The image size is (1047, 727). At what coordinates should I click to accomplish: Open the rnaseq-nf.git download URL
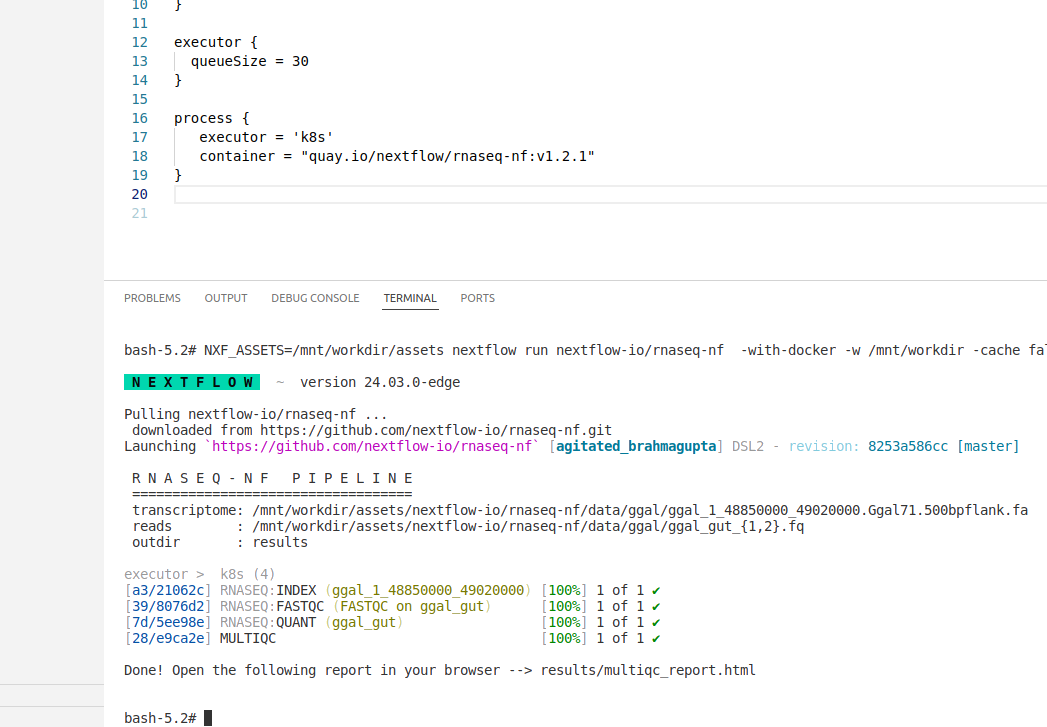pyautogui.click(x=432, y=430)
